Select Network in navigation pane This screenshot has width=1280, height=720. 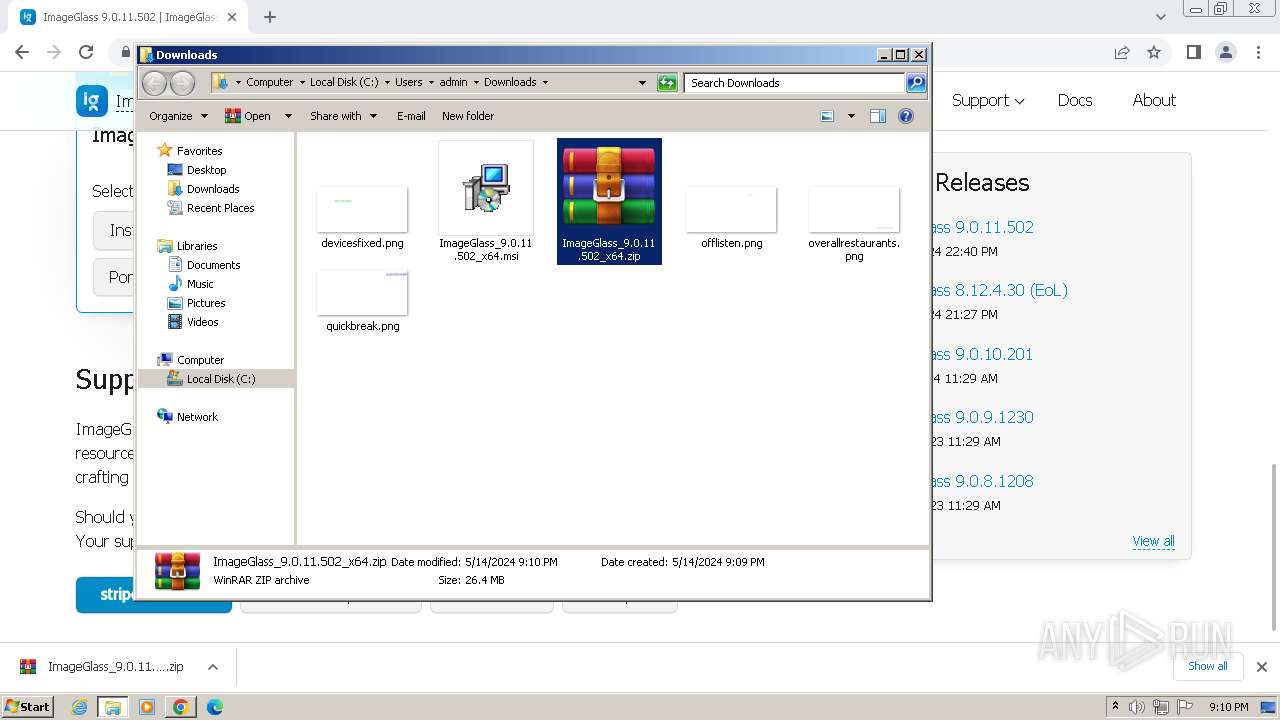click(197, 417)
